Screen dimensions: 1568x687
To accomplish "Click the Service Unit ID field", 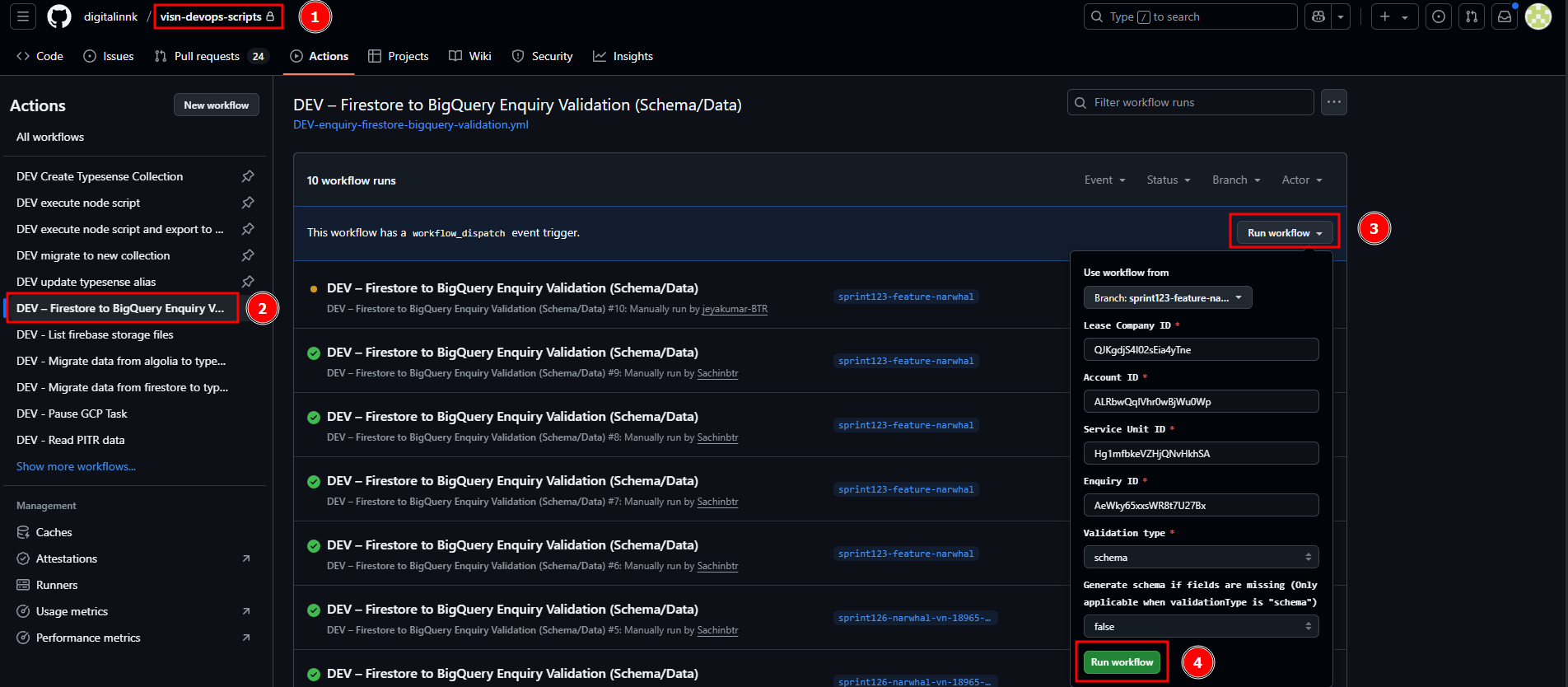I will point(1201,453).
